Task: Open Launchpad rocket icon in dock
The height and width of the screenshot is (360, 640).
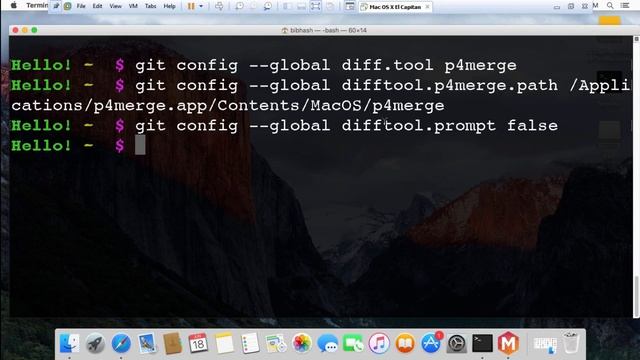Action: coord(95,343)
